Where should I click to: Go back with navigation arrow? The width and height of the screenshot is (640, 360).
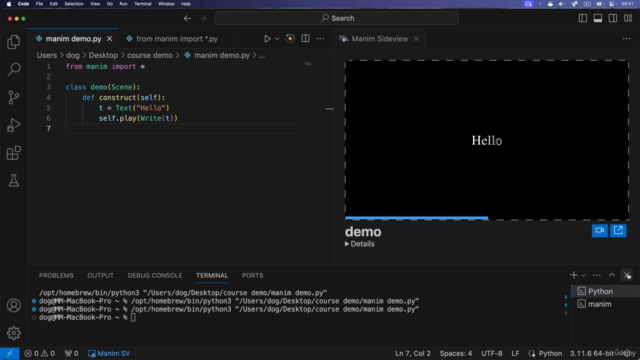tap(187, 18)
